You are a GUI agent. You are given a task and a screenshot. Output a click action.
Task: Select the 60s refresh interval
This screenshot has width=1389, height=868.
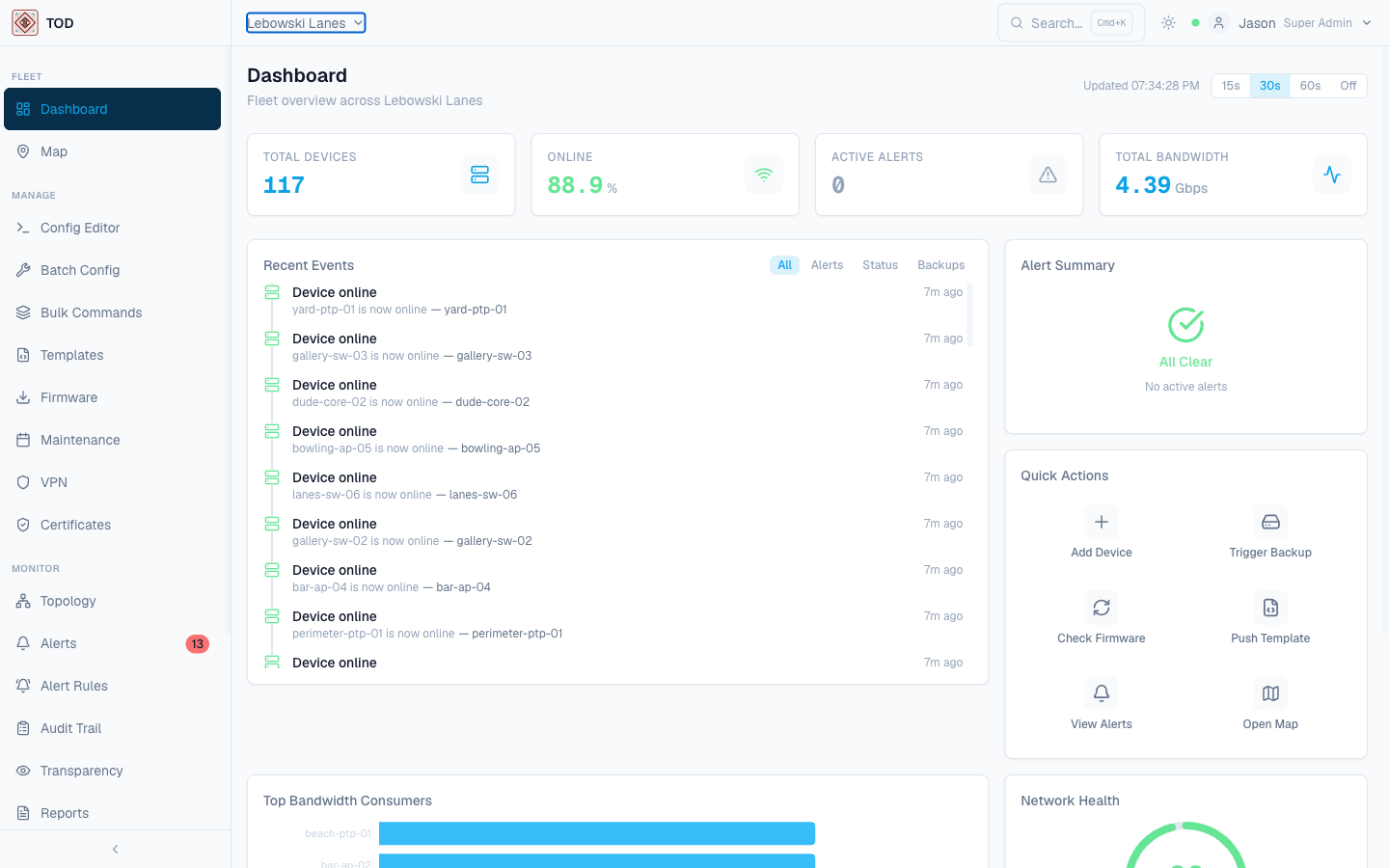click(x=1310, y=85)
